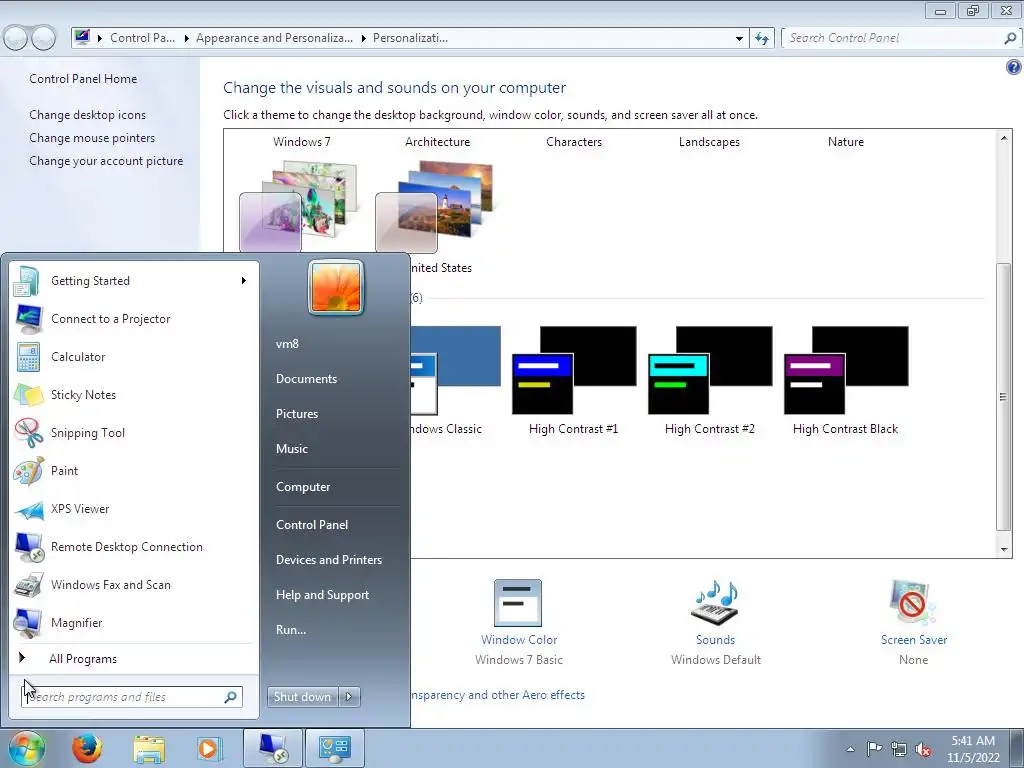Open Firefox from the taskbar
This screenshot has width=1024, height=768.
(87, 748)
